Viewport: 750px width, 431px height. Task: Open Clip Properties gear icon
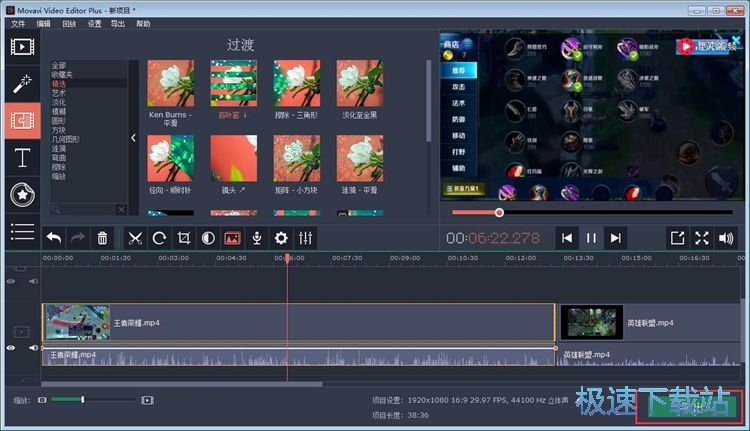(x=281, y=238)
